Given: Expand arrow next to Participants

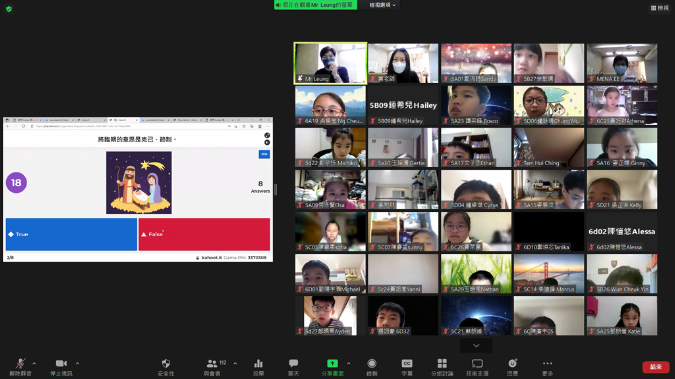Looking at the screenshot, I should point(235,363).
